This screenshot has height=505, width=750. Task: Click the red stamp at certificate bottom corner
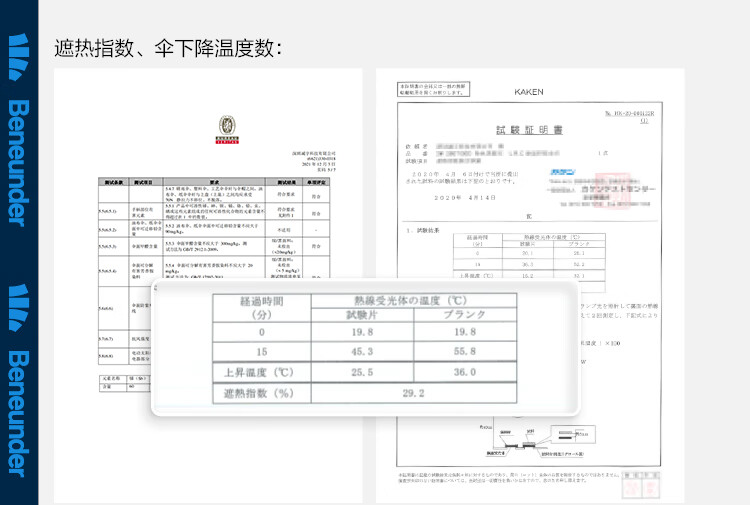pos(640,485)
